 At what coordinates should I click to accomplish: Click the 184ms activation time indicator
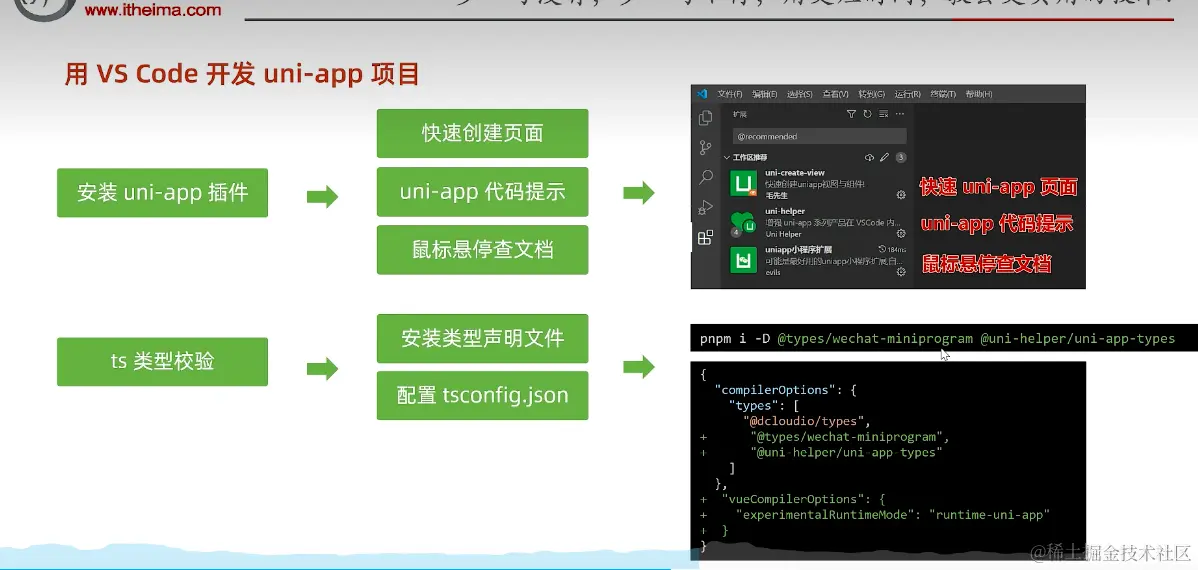click(892, 250)
